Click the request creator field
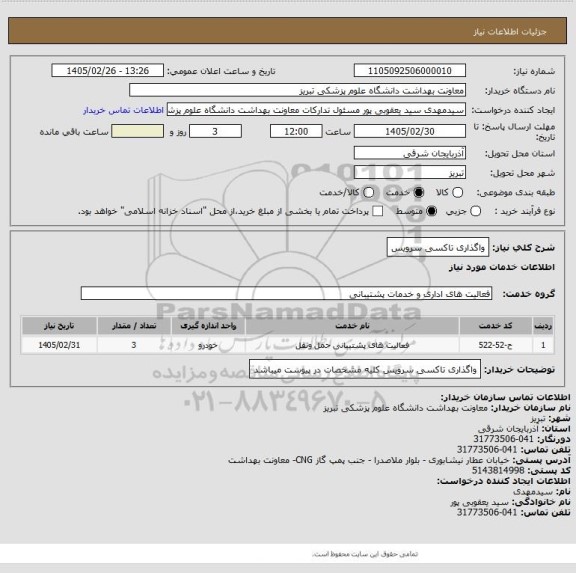 316,110
